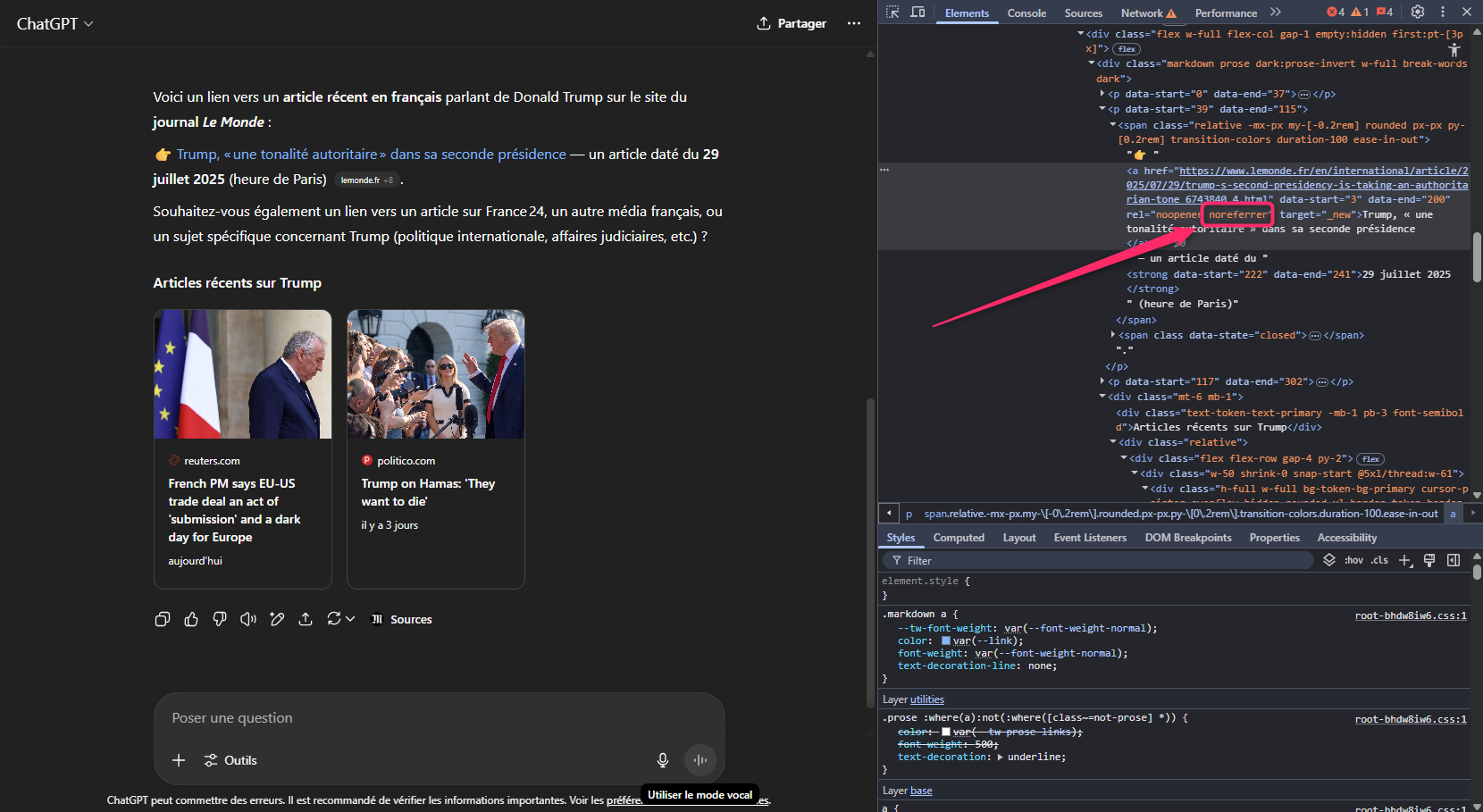Screen dimensions: 1483x812
Task: Switch to the Console tab
Action: coord(1026,13)
